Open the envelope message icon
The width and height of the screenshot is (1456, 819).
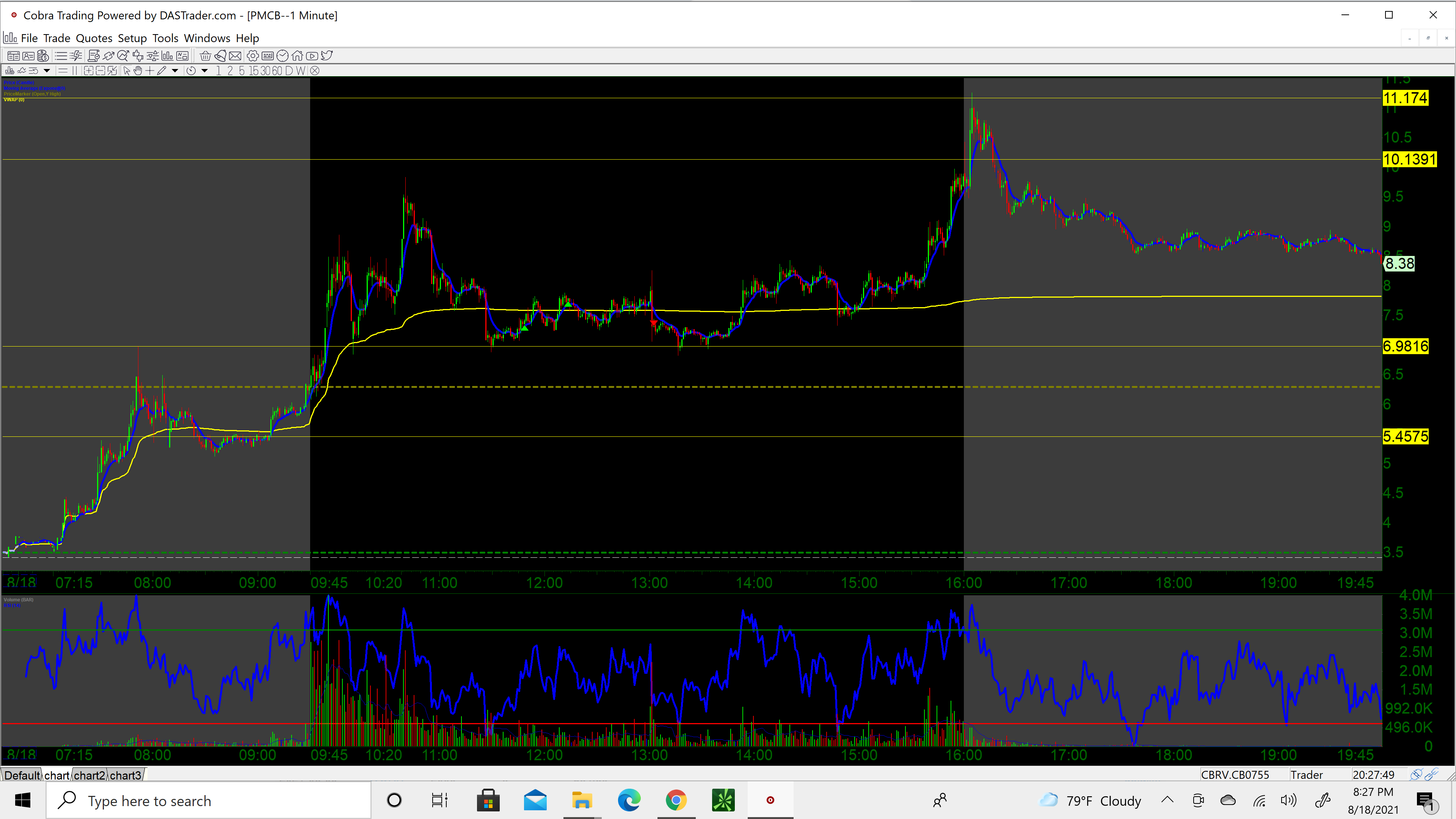pyautogui.click(x=235, y=56)
